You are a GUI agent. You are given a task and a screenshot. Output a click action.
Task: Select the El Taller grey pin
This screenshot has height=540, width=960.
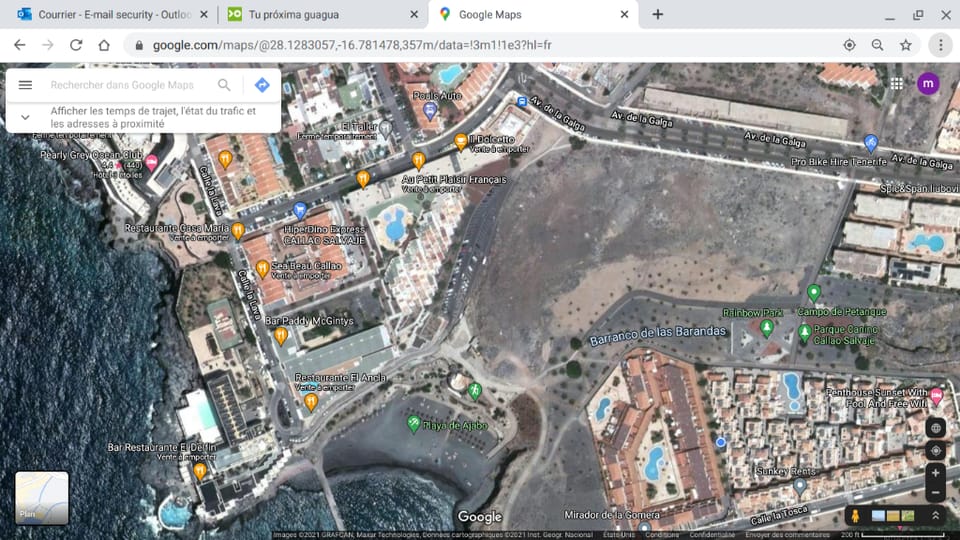point(385,128)
